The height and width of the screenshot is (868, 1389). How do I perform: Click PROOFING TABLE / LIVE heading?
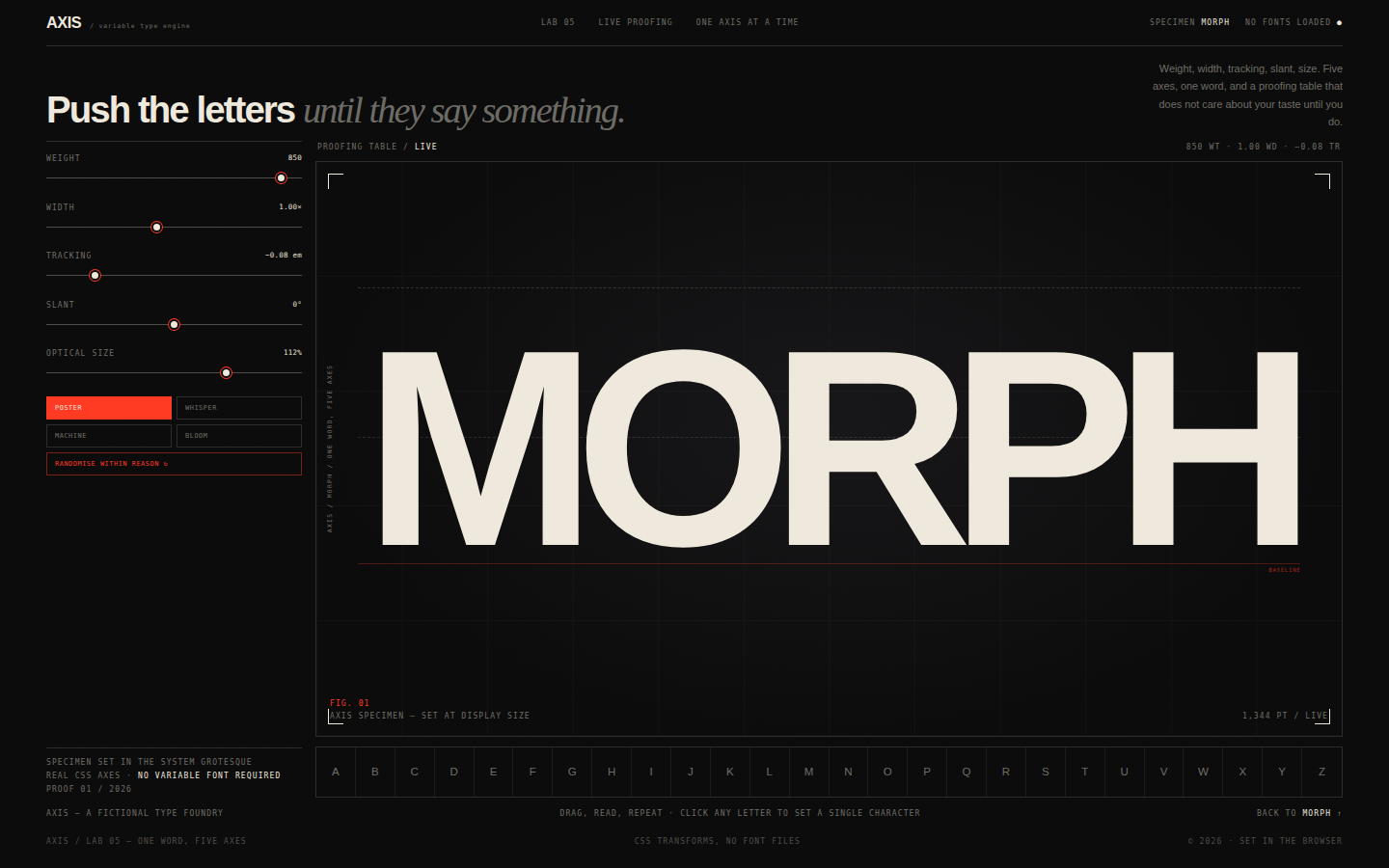(x=377, y=147)
